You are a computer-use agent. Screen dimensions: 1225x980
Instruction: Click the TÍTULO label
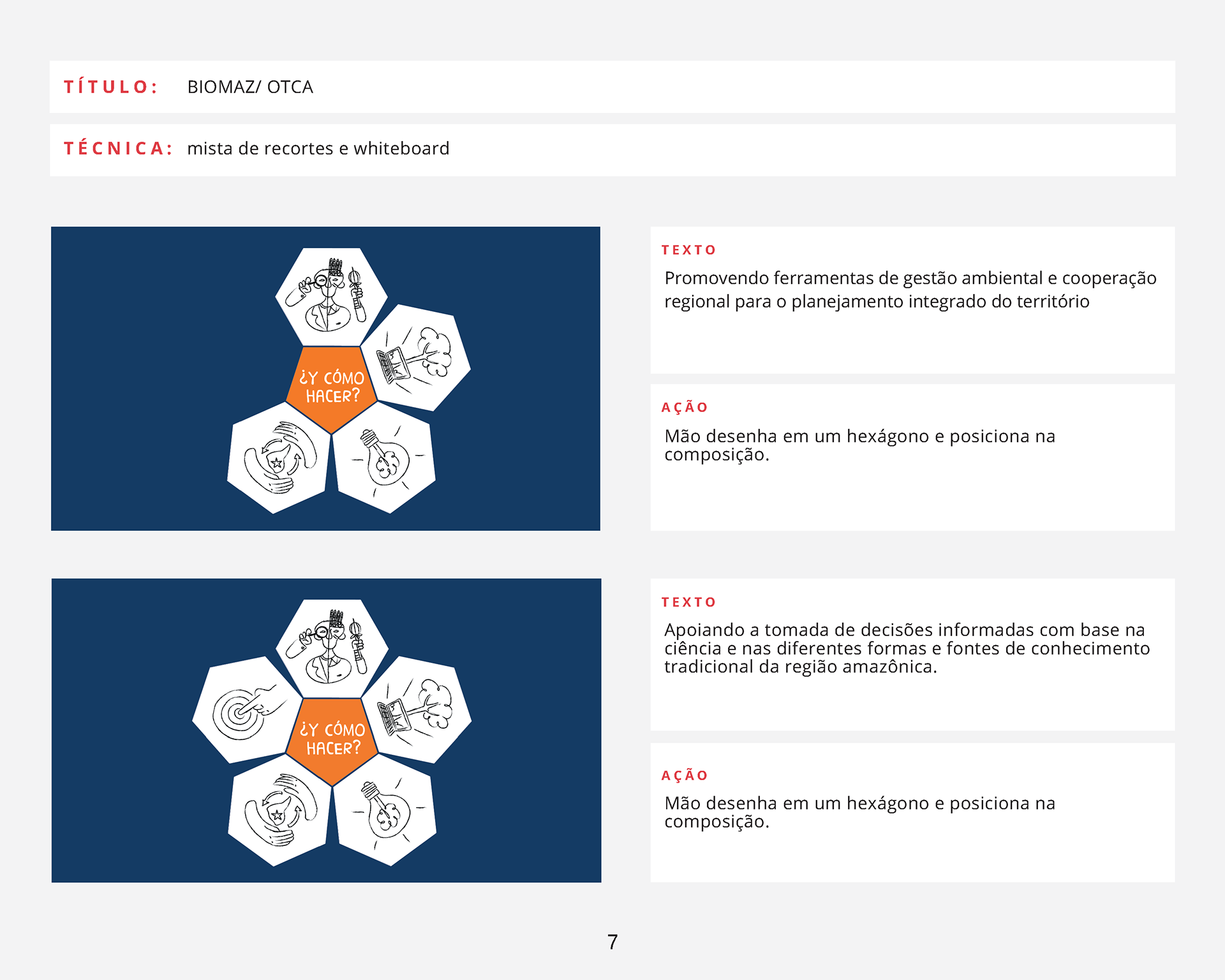click(x=110, y=87)
